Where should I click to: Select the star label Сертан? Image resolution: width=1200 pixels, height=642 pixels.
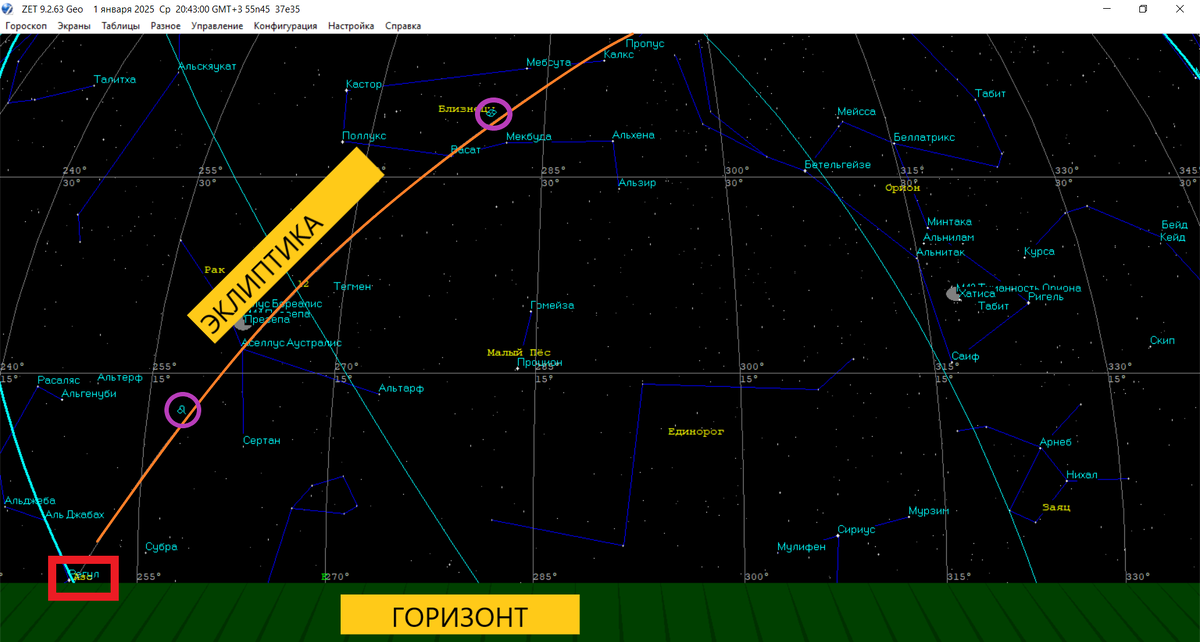tap(262, 440)
